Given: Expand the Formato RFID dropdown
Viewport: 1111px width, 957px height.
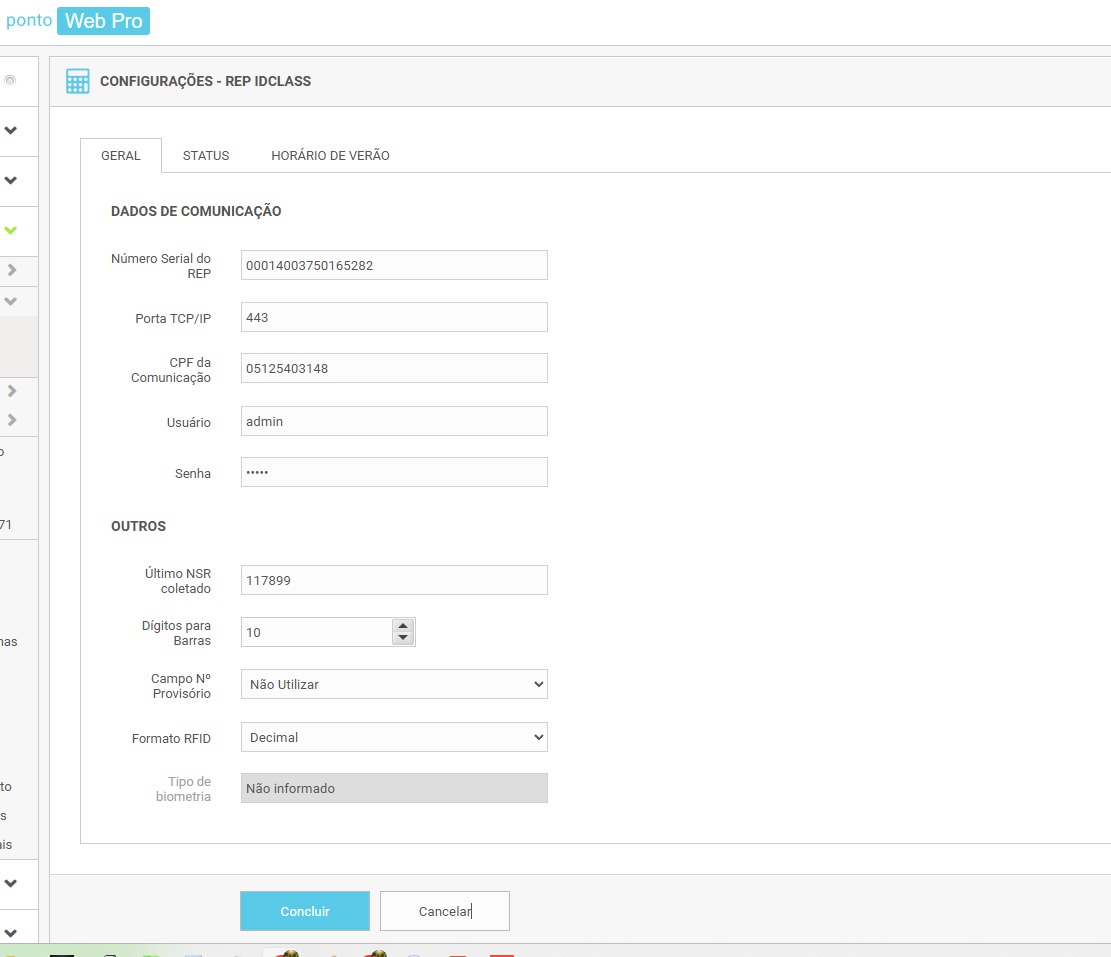Looking at the screenshot, I should tap(394, 737).
